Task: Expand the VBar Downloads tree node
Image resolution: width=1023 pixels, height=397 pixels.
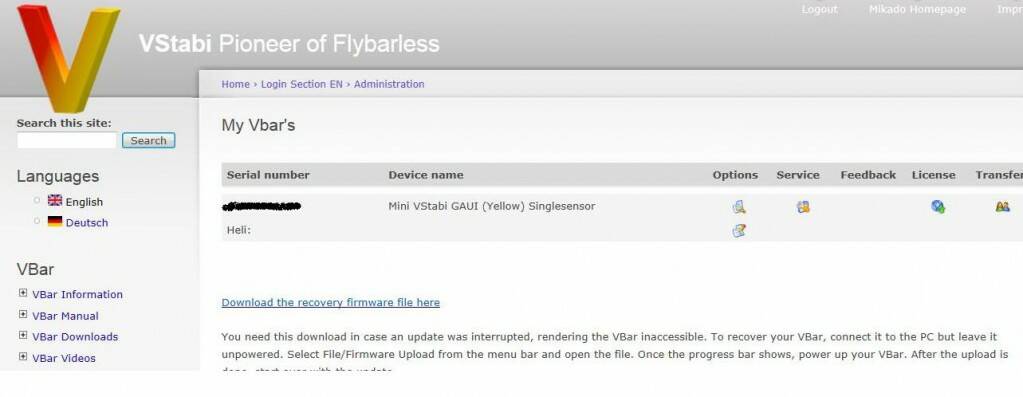Action: click(x=23, y=336)
